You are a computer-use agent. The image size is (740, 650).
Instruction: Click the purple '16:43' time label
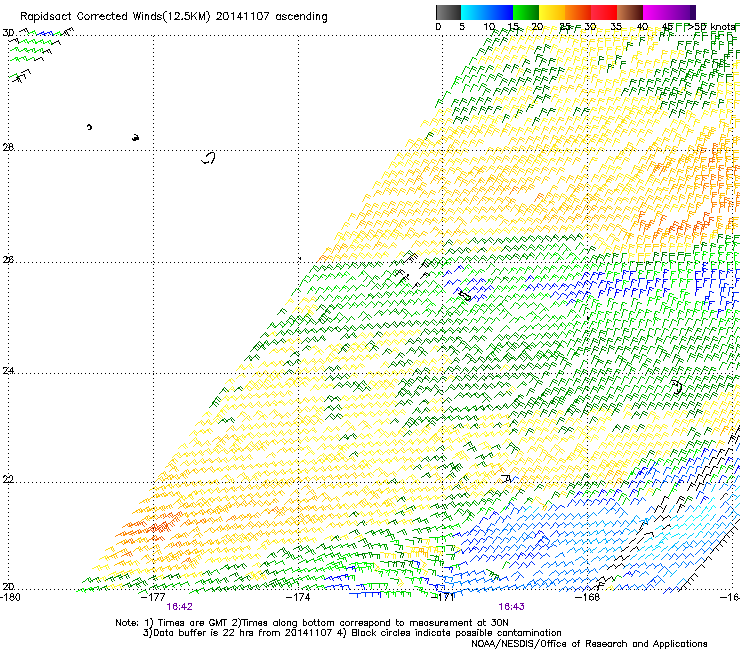tap(512, 607)
